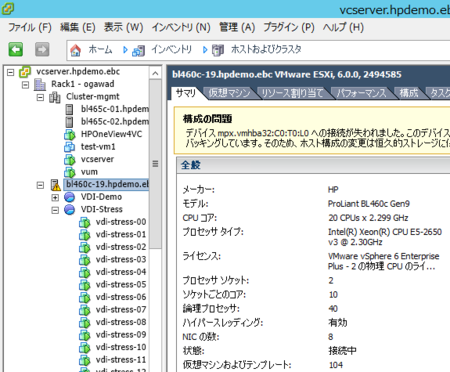This screenshot has width=450, height=372.
Task: Switch to the 構成 tab
Action: pyautogui.click(x=409, y=93)
